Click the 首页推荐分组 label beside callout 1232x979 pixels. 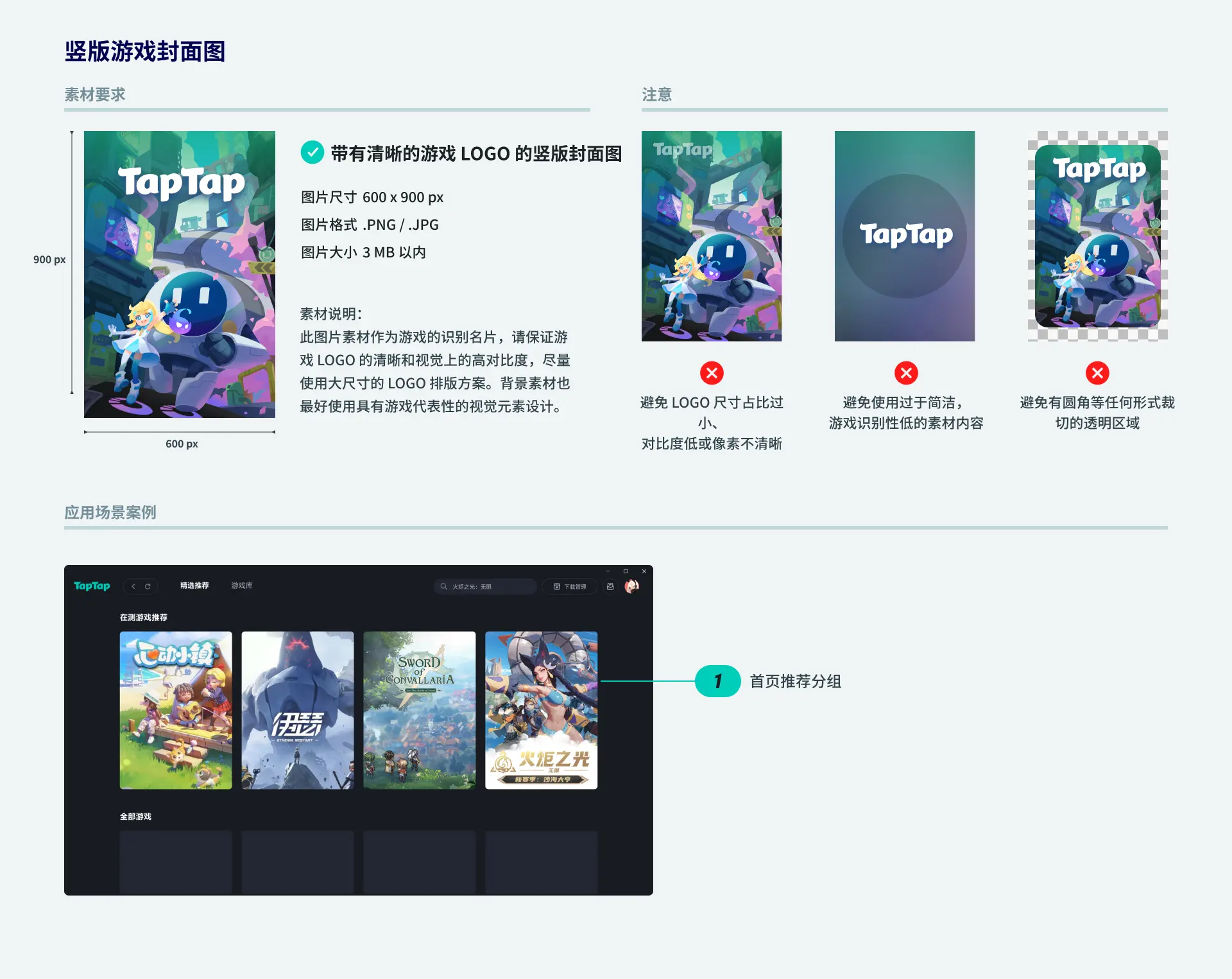[x=796, y=682]
